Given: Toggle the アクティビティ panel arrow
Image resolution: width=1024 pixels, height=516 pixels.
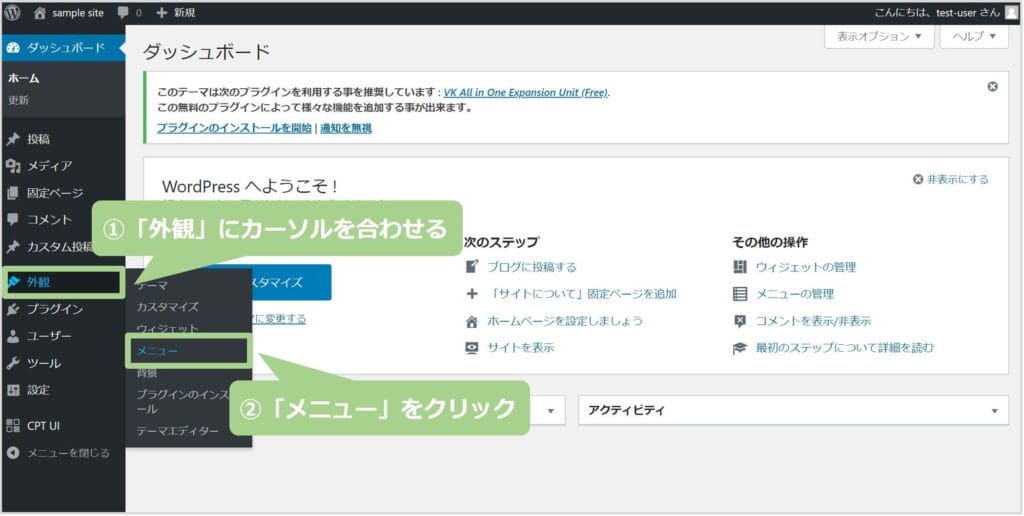Looking at the screenshot, I should 995,411.
